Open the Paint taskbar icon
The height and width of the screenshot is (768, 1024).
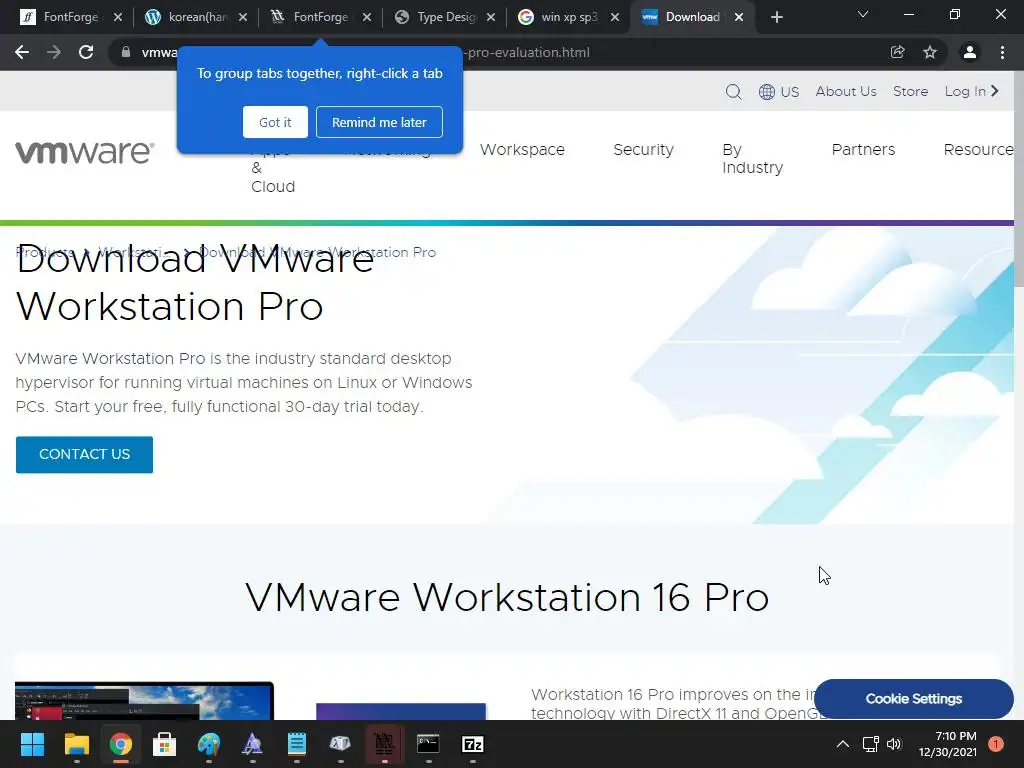pyautogui.click(x=209, y=744)
